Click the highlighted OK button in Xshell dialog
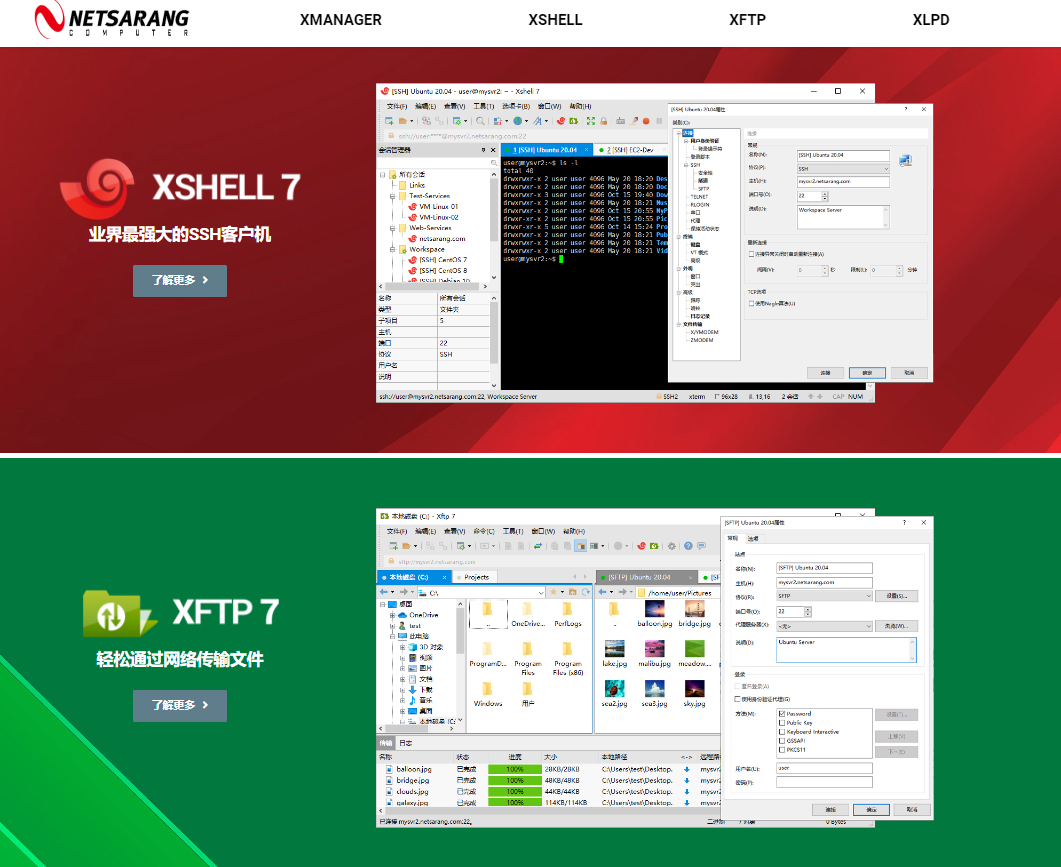The height and width of the screenshot is (867, 1061). coord(867,373)
